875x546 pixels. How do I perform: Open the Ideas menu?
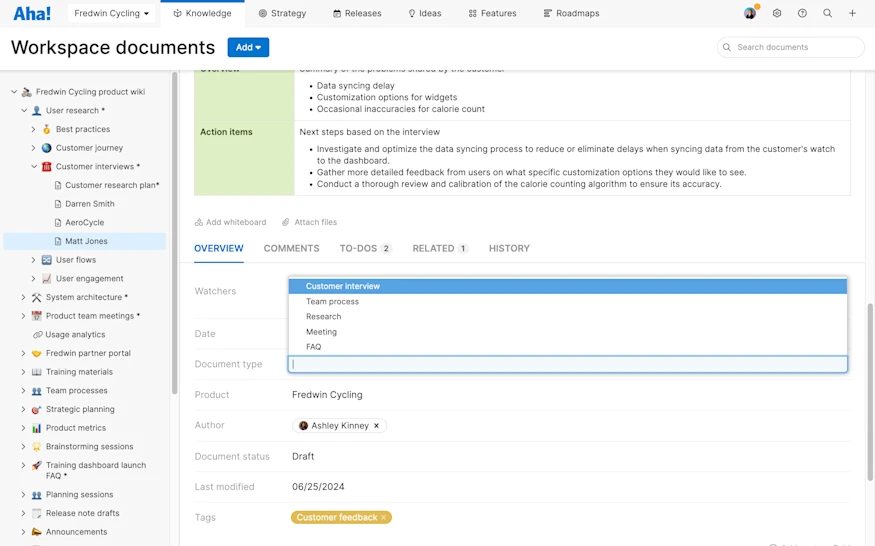pyautogui.click(x=425, y=13)
